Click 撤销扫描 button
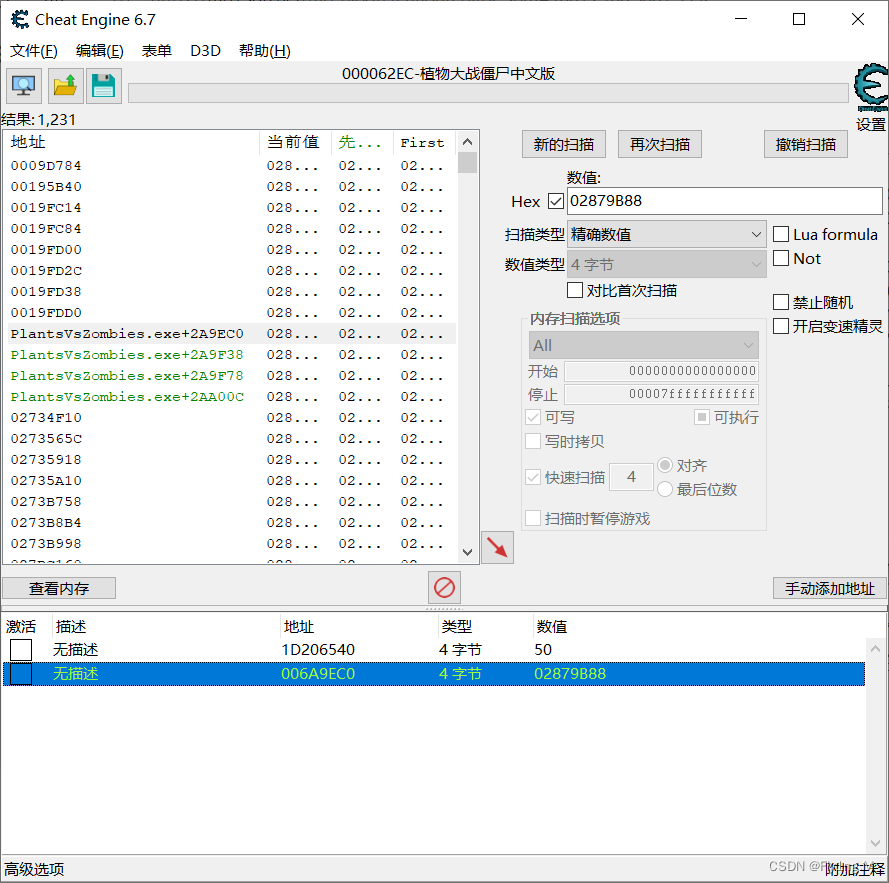The image size is (889, 883). 806,145
